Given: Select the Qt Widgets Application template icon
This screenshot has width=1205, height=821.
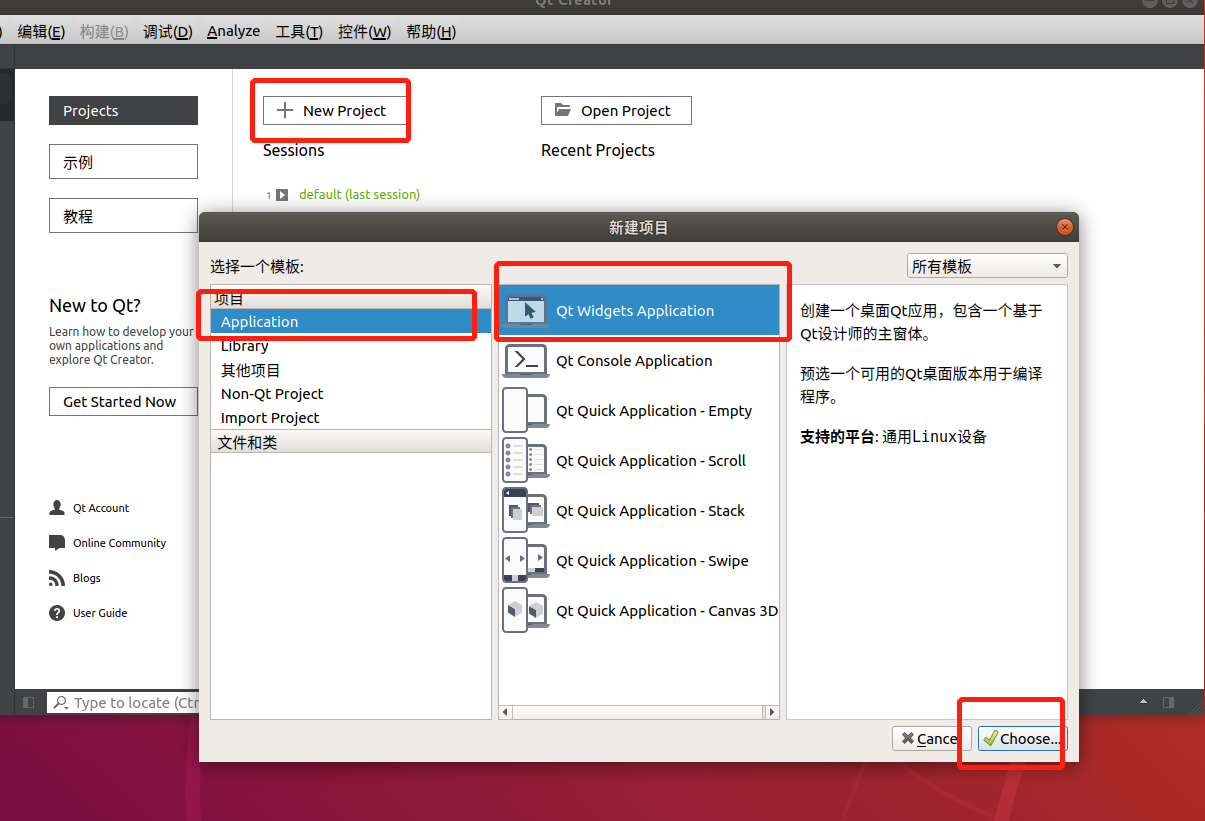Looking at the screenshot, I should (526, 311).
